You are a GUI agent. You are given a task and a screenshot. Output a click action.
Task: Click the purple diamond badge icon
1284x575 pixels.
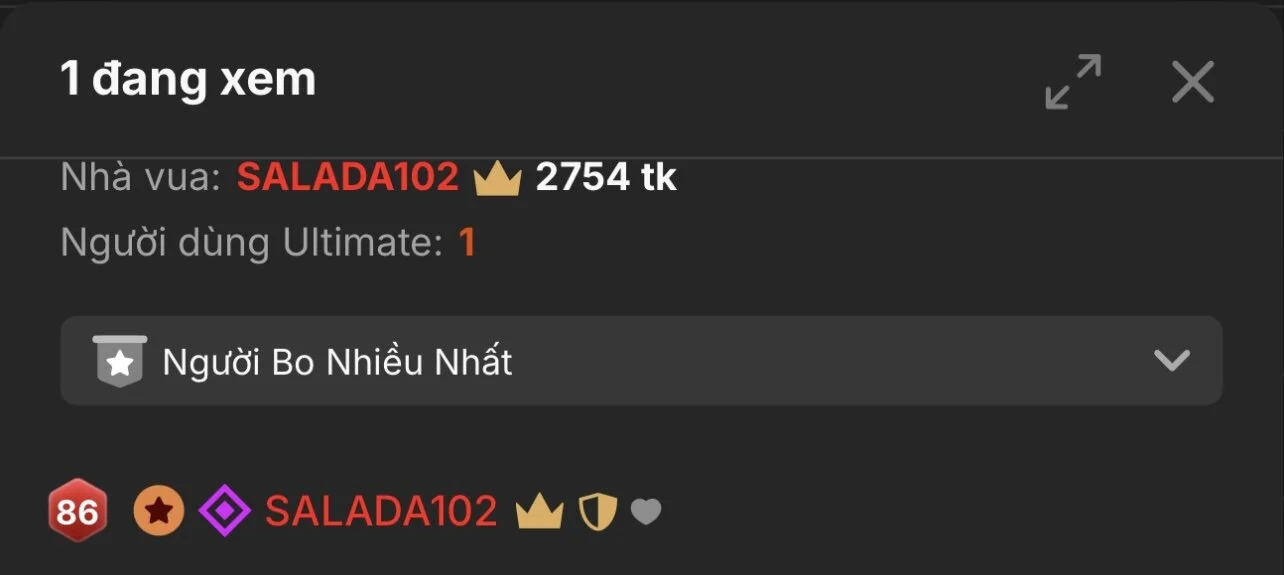pos(225,512)
